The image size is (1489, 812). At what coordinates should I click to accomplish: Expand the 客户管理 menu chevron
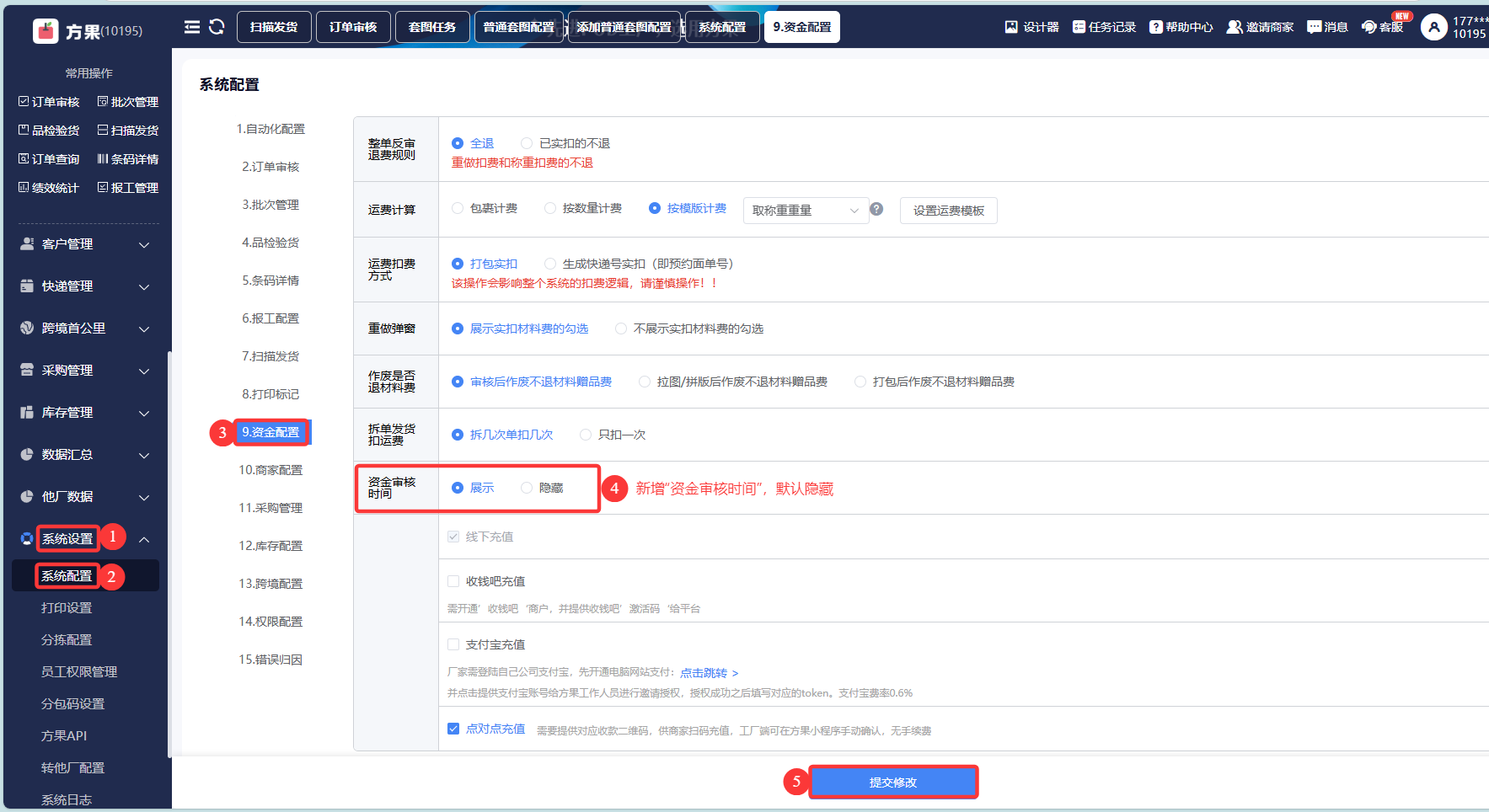[144, 245]
